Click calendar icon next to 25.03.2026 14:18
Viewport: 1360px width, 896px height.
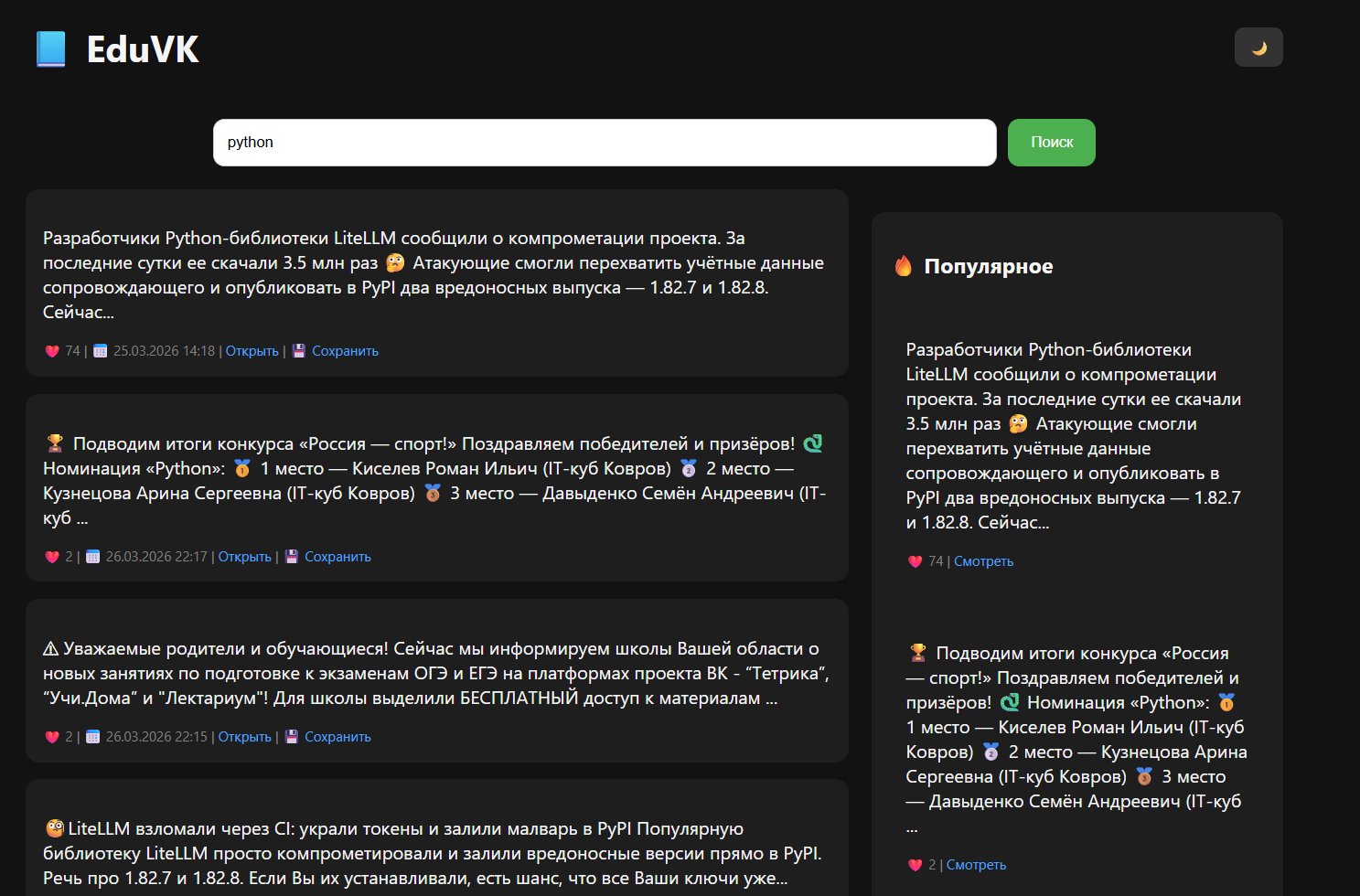pos(101,351)
